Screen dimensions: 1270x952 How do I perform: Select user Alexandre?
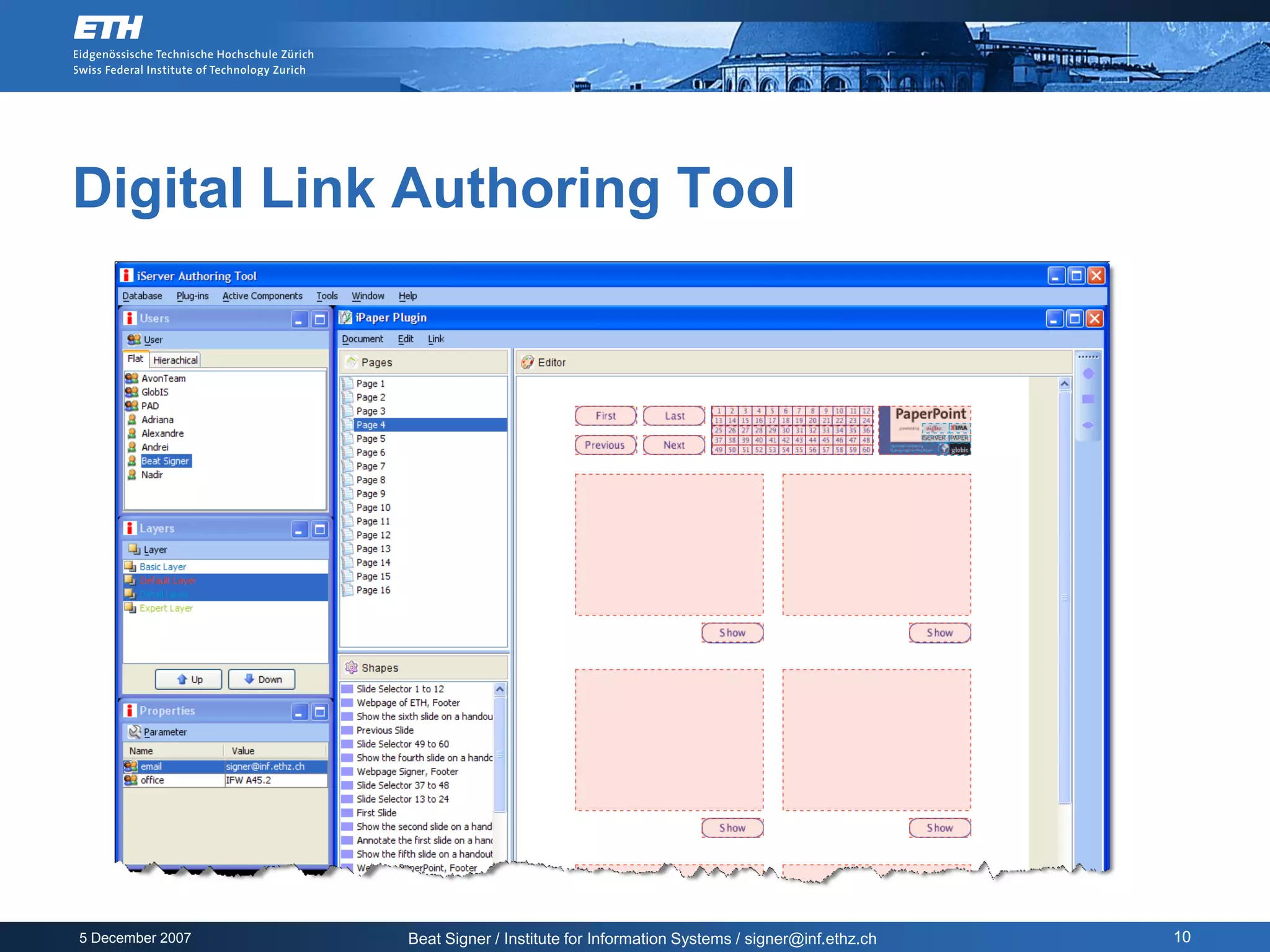click(162, 433)
